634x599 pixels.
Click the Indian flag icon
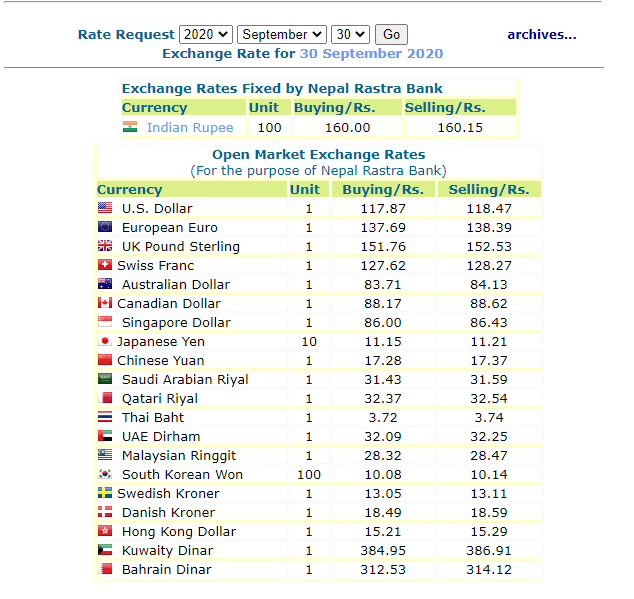coord(130,127)
